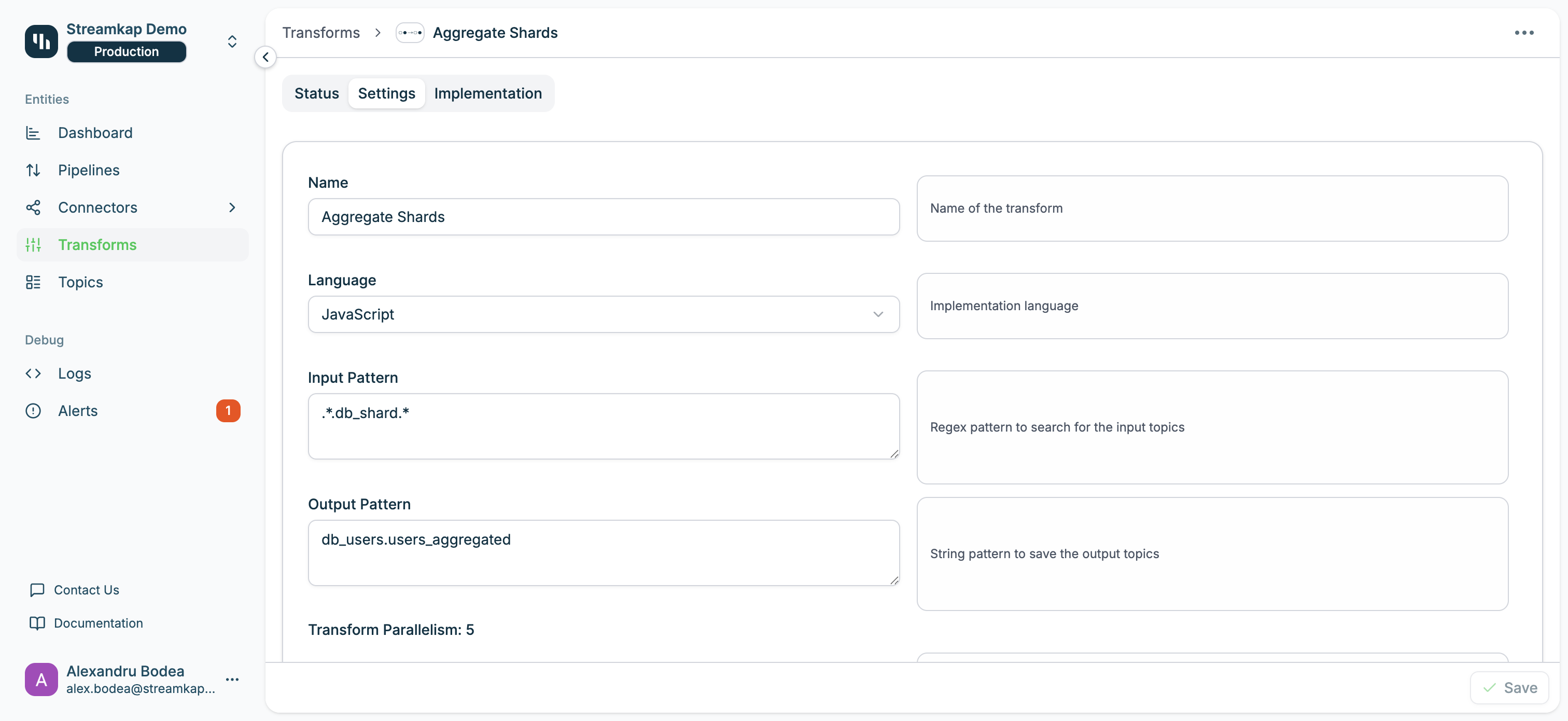1568x721 pixels.
Task: Open the Documentation link
Action: (x=98, y=623)
